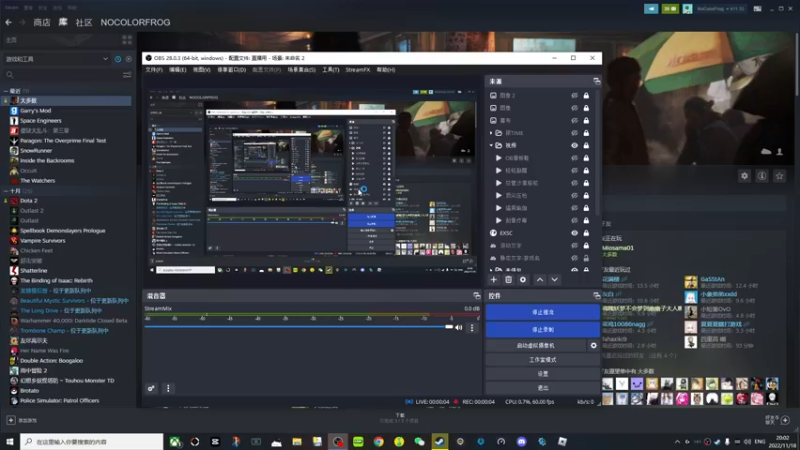This screenshot has height=450, width=800.
Task: Open Chrome from the Windows taskbar
Action: pos(379,442)
